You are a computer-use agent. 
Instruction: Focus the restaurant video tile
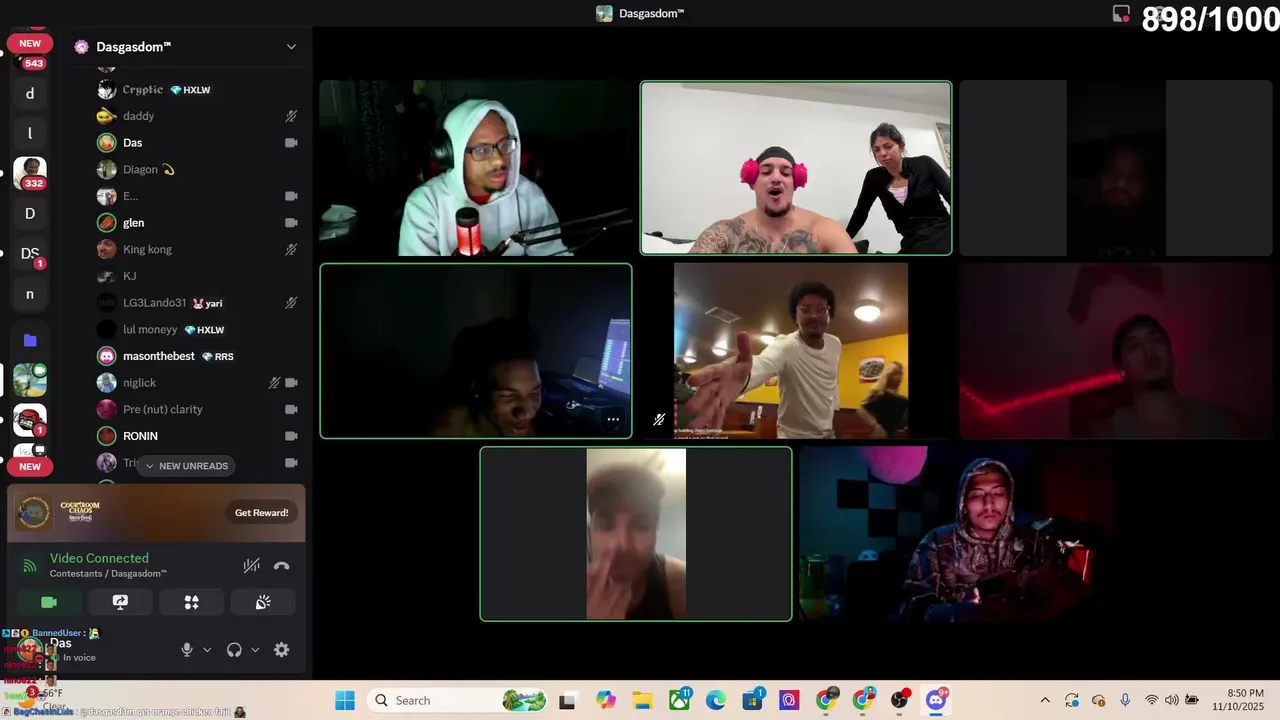[x=796, y=351]
